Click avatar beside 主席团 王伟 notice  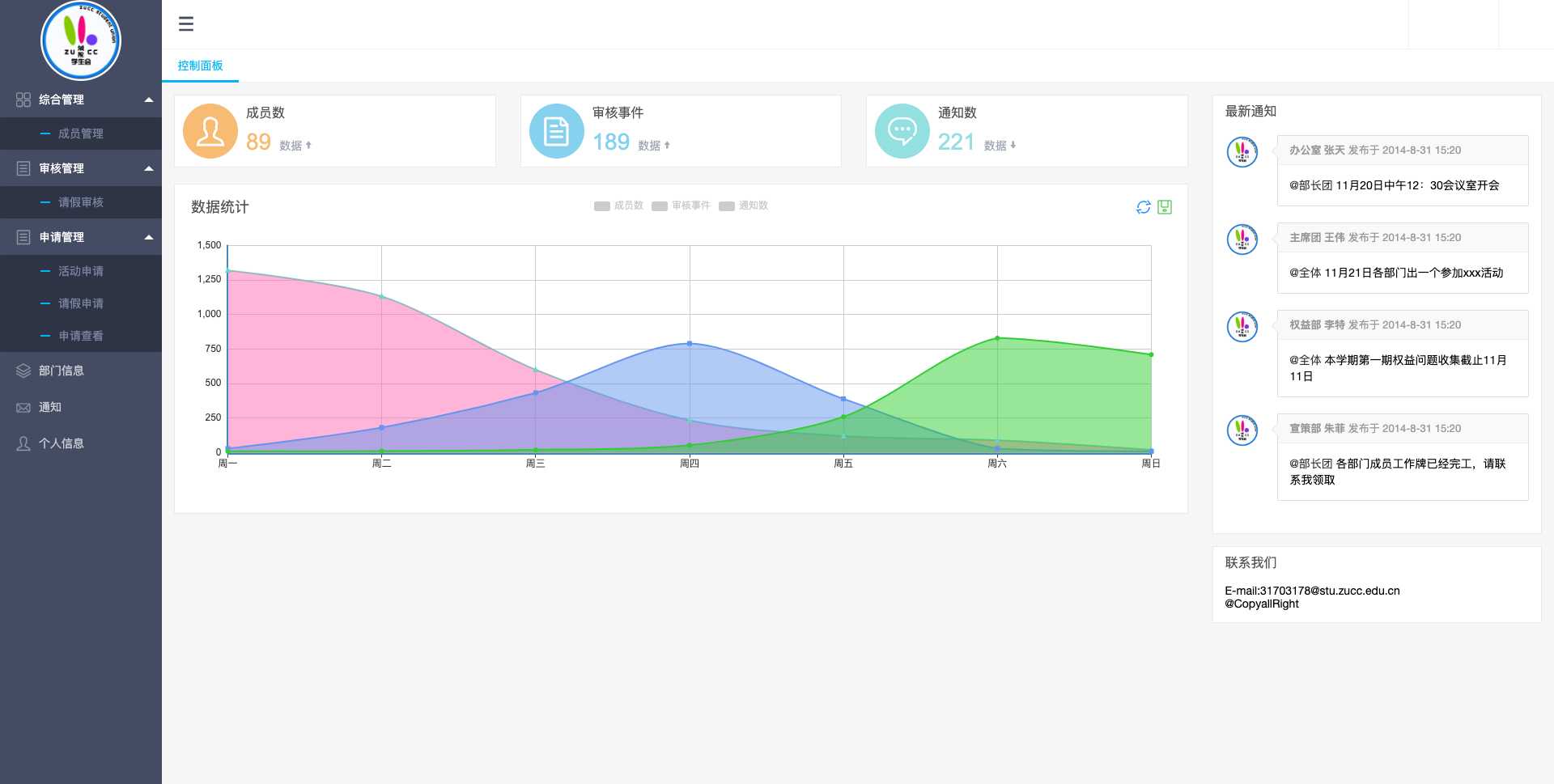tap(1242, 239)
